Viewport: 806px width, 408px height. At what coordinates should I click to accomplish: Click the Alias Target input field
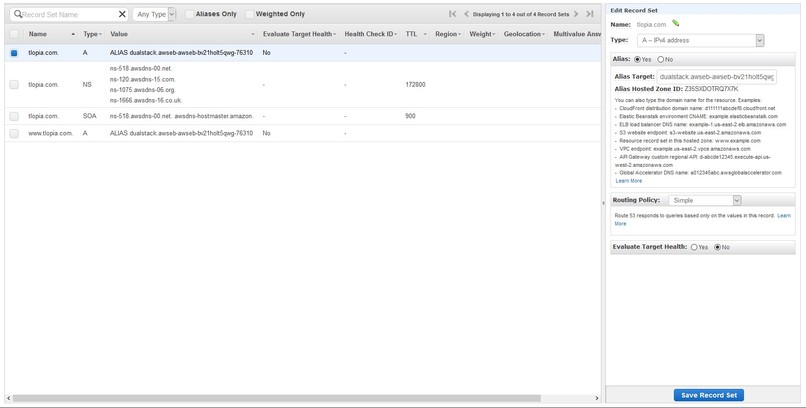[717, 77]
